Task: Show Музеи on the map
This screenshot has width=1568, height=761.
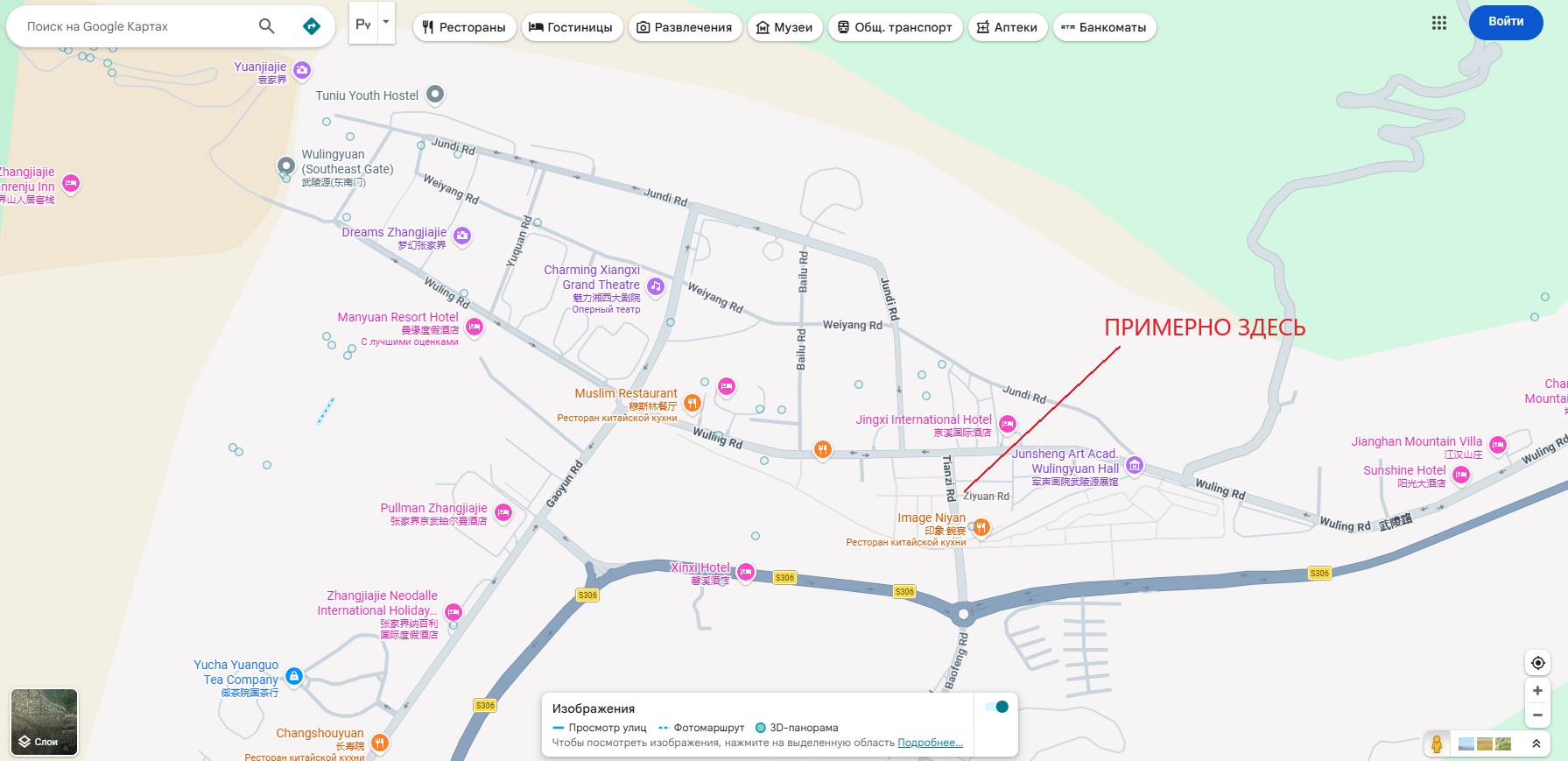Action: (x=785, y=27)
